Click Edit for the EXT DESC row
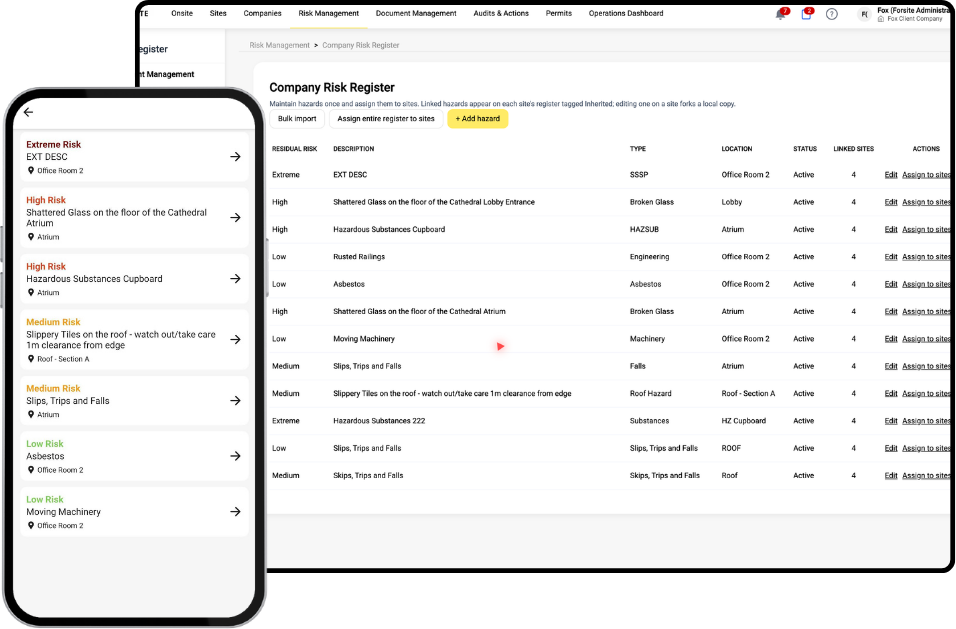 891,175
